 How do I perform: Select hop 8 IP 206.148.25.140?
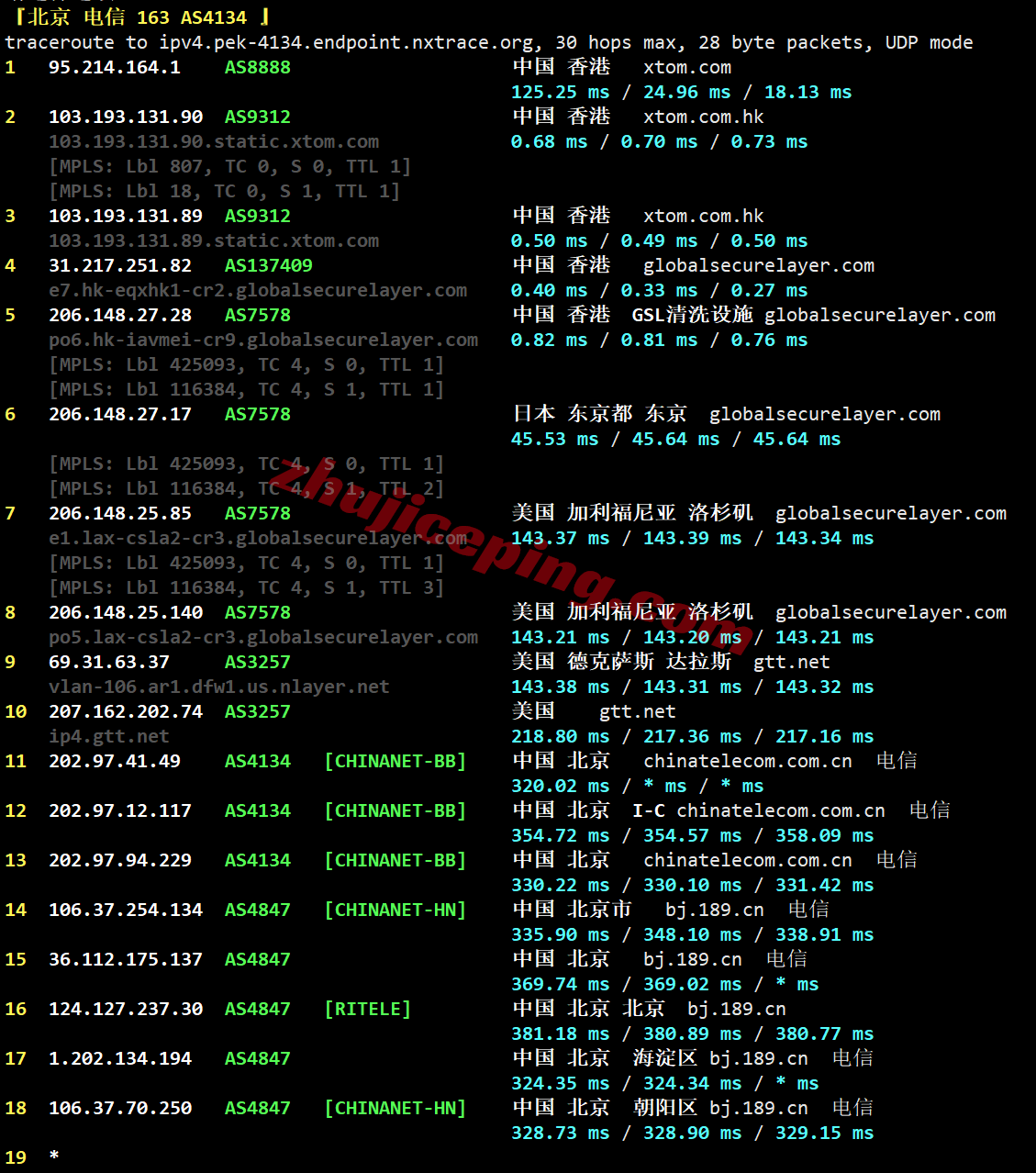[126, 612]
